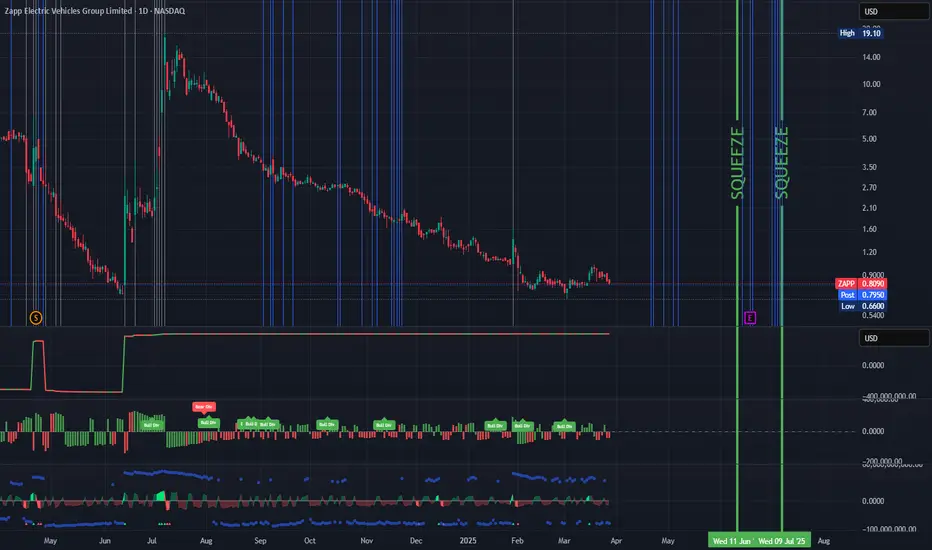Image resolution: width=932 pixels, height=550 pixels.
Task: Click the Jul label on time axis
Action: point(152,540)
